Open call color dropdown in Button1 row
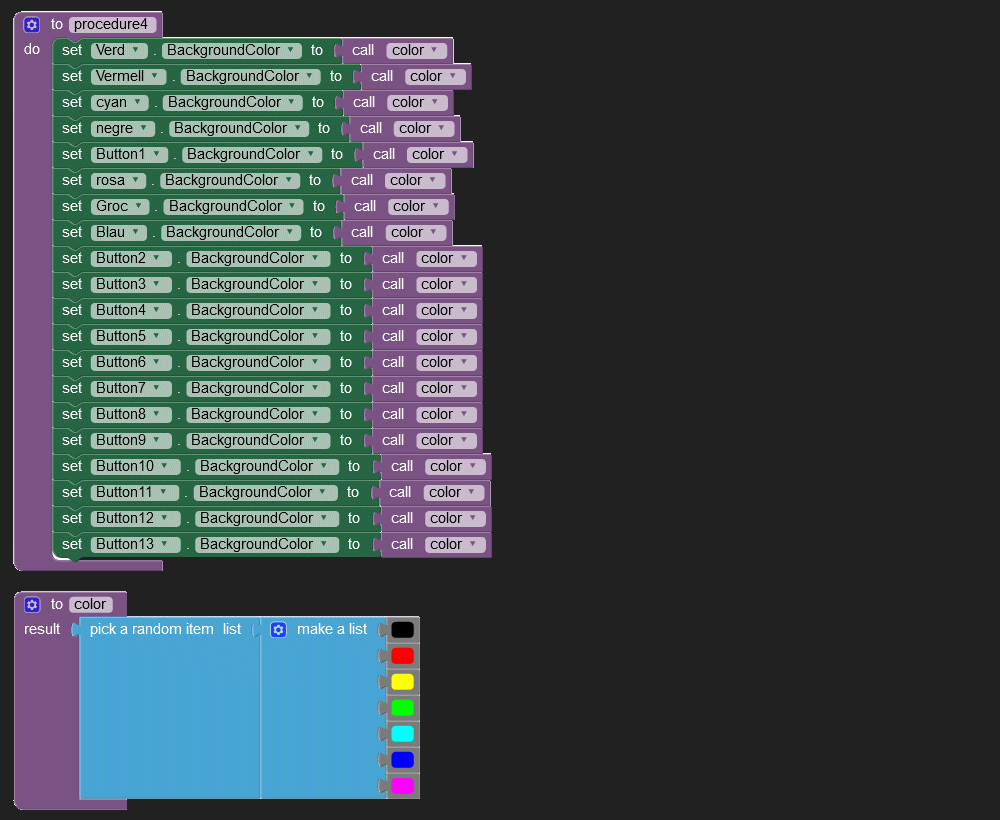 pyautogui.click(x=456, y=154)
